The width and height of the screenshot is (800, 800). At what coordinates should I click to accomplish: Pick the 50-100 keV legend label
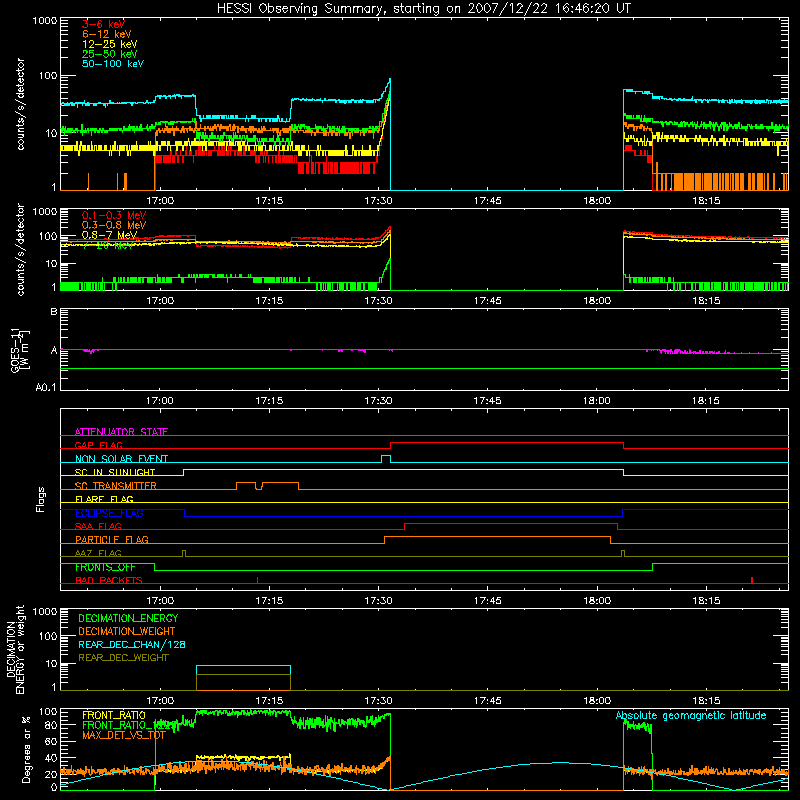point(112,64)
